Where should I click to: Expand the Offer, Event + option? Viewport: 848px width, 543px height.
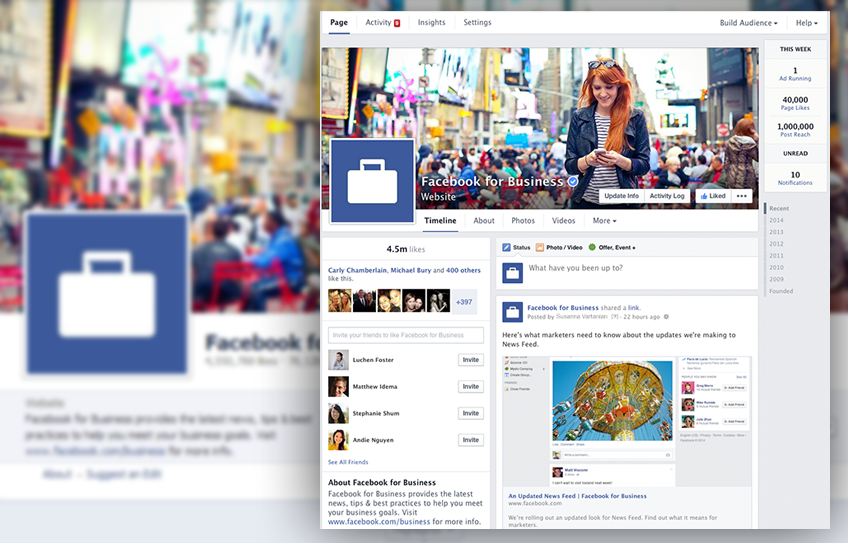[x=612, y=247]
